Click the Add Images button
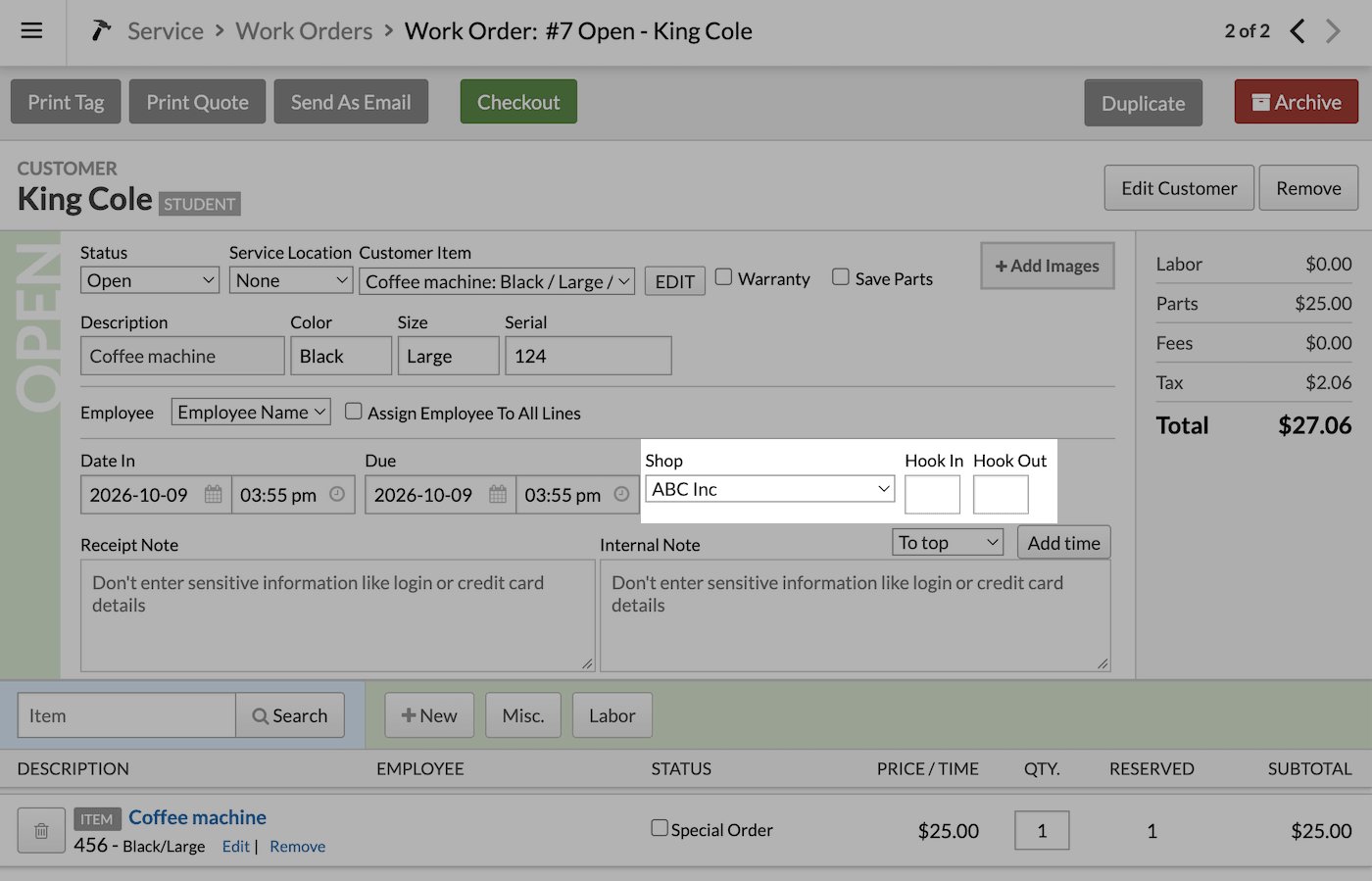 pyautogui.click(x=1048, y=266)
